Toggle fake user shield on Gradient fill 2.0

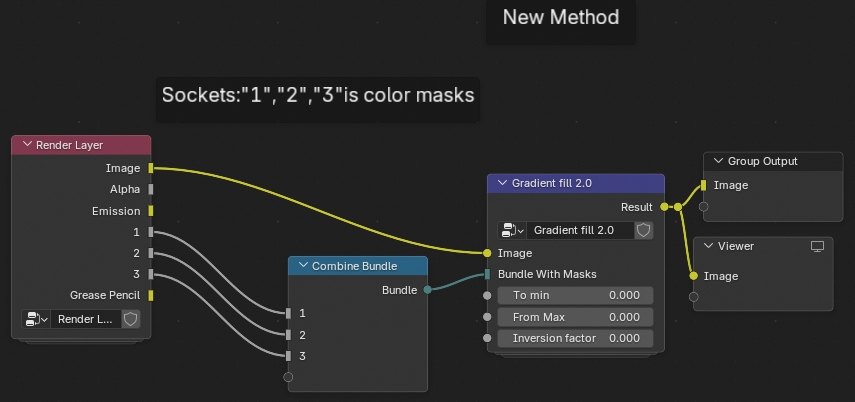click(x=643, y=230)
